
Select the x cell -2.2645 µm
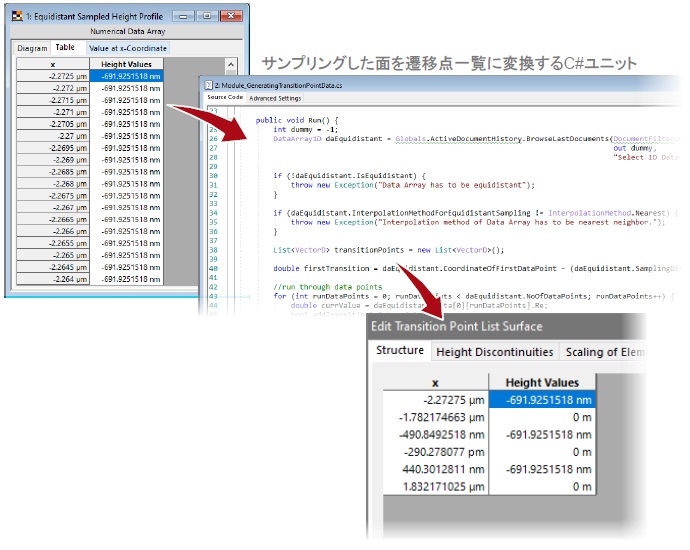click(x=53, y=267)
